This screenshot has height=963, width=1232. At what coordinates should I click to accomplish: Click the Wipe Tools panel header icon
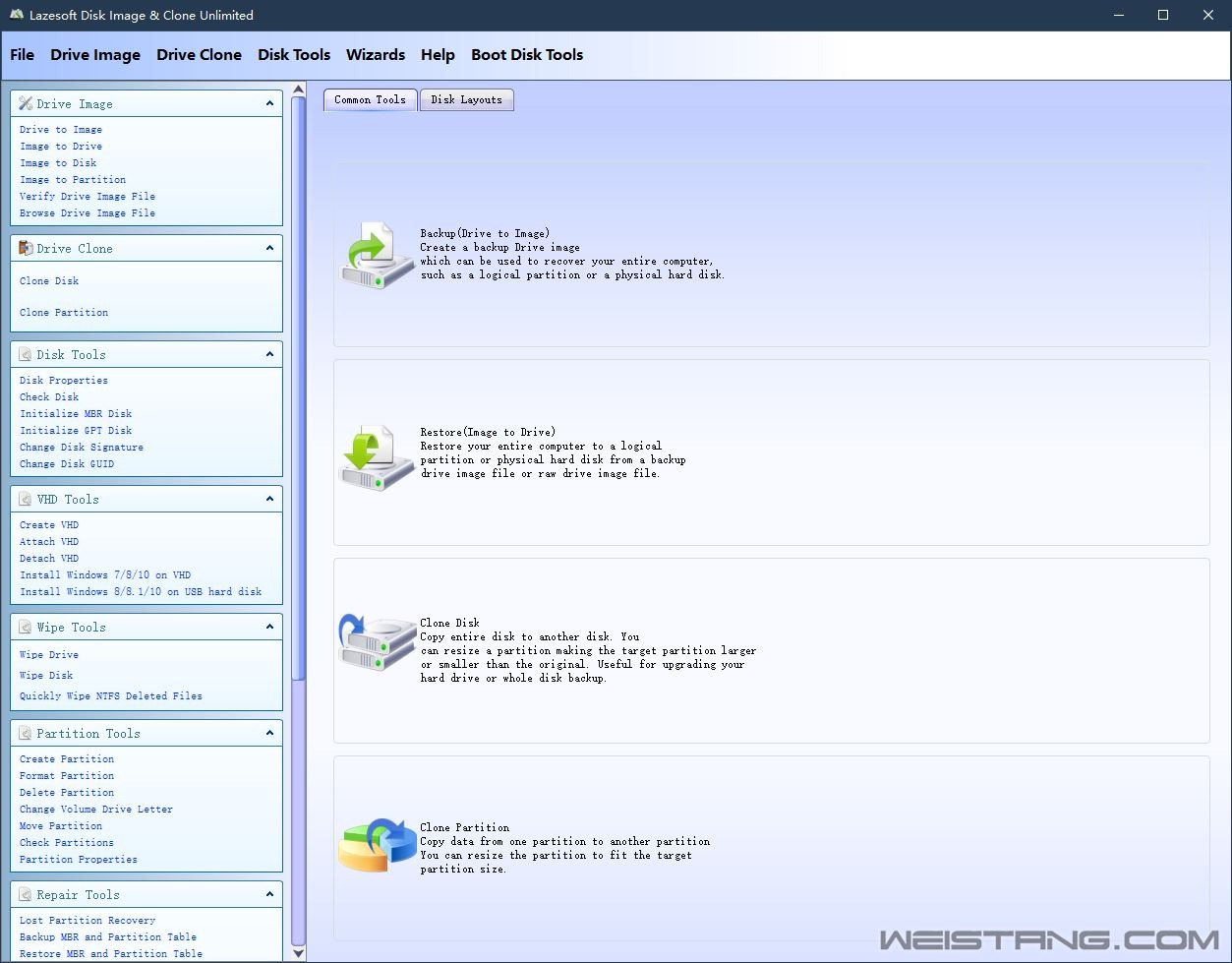pos(26,627)
